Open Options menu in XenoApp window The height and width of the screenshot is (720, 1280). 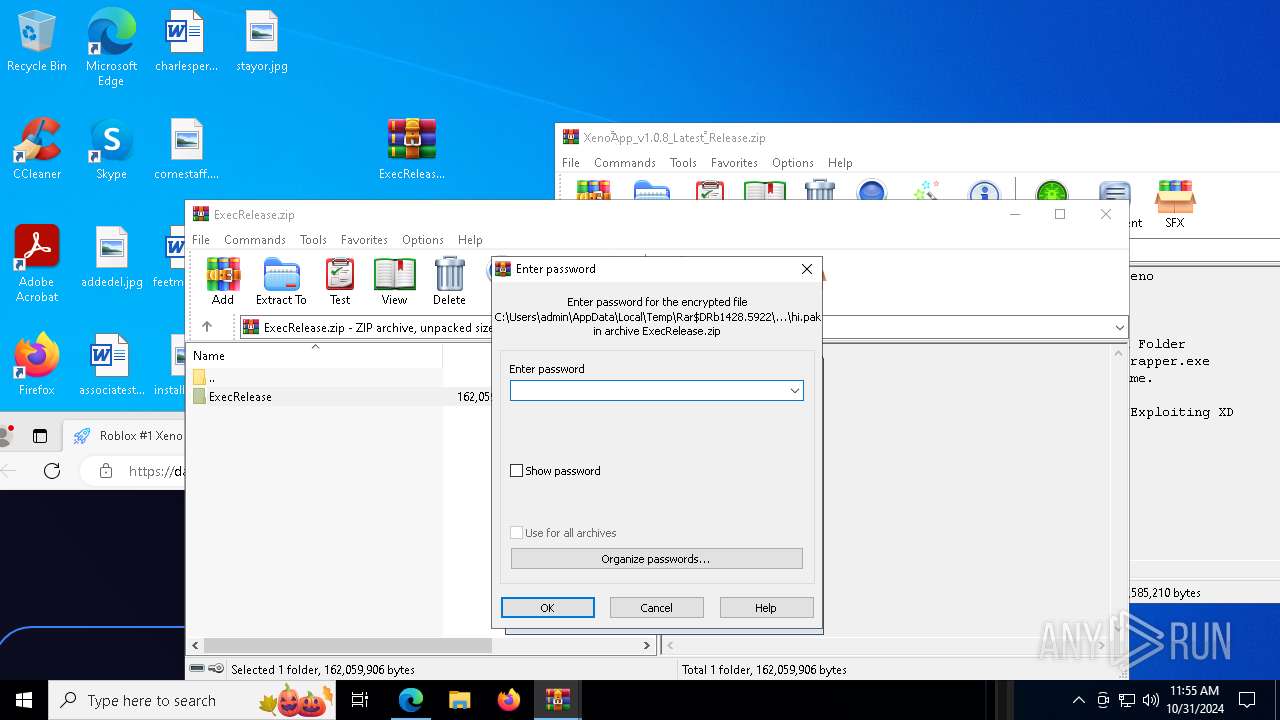click(x=793, y=163)
